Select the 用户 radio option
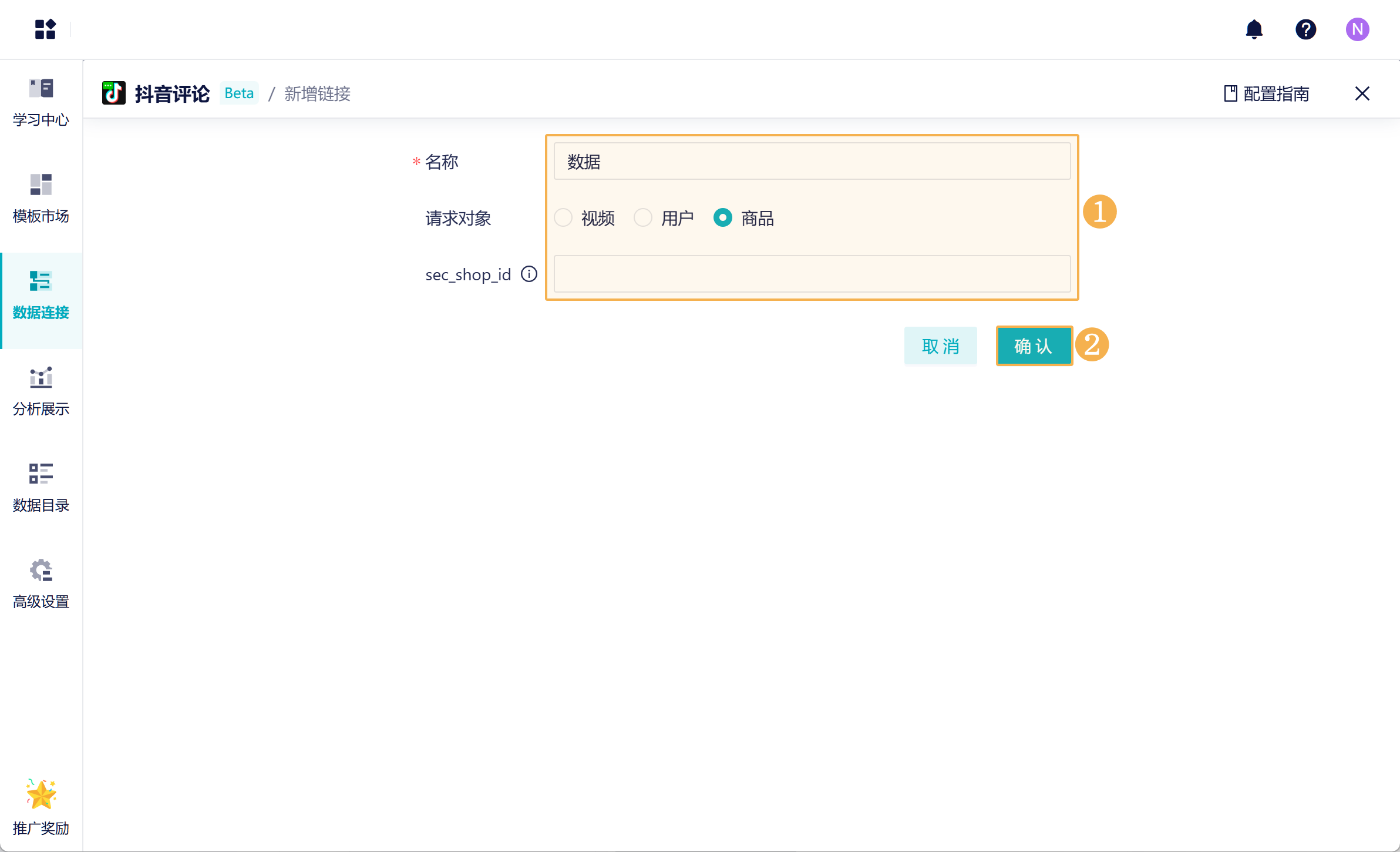The height and width of the screenshot is (852, 1400). pyautogui.click(x=643, y=217)
